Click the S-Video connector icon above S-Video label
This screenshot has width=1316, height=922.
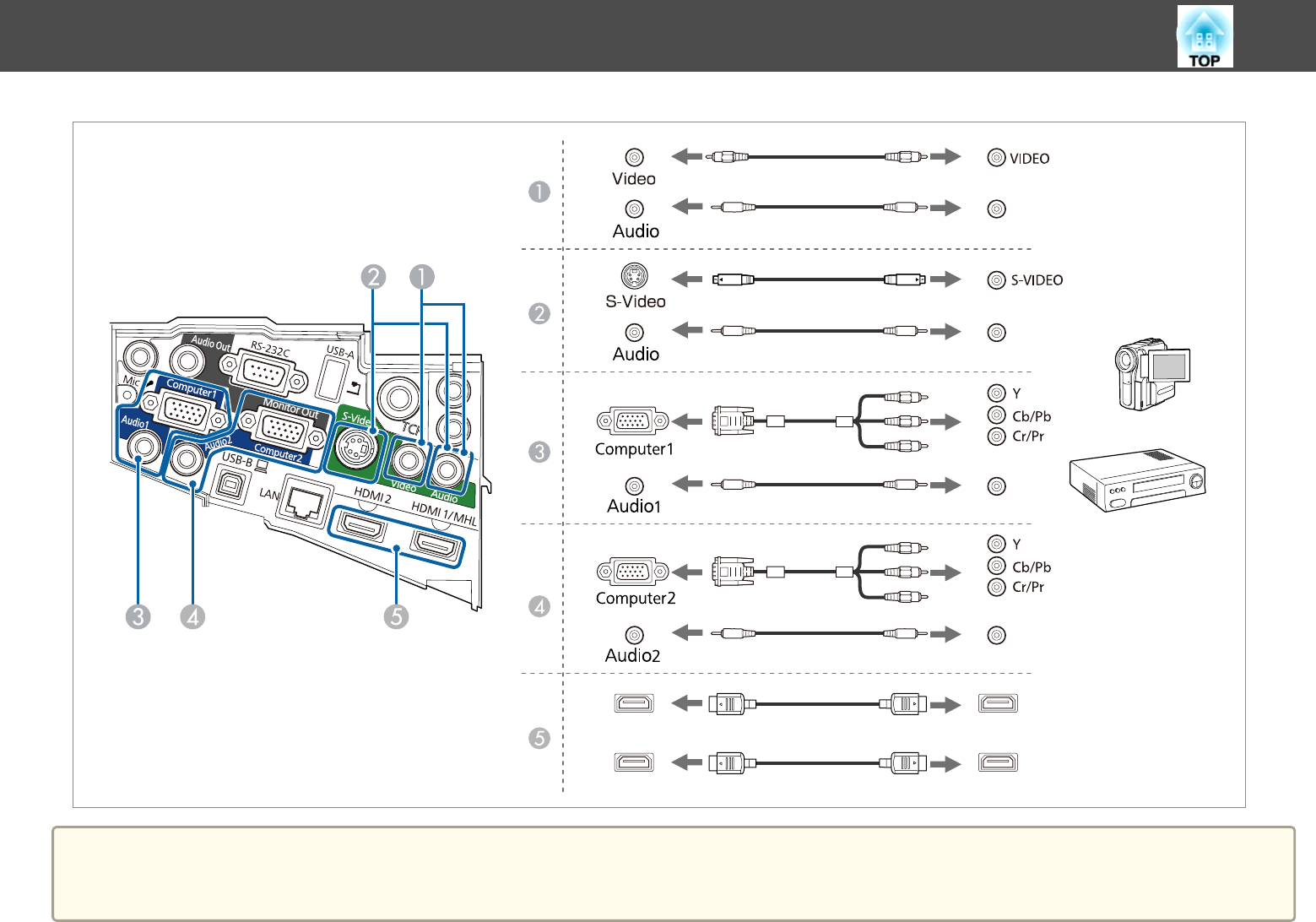tap(634, 275)
